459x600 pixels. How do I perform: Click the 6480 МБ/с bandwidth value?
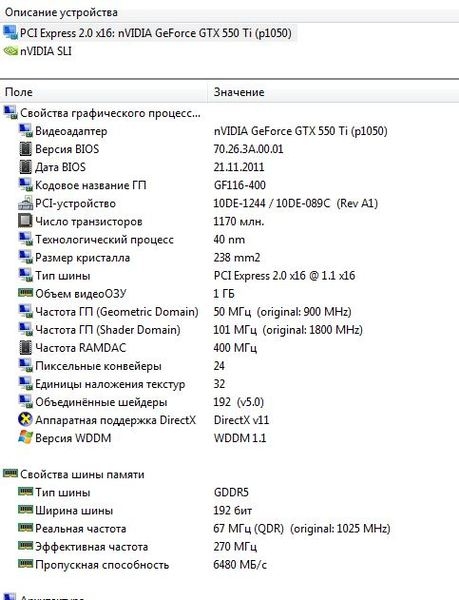(240, 565)
